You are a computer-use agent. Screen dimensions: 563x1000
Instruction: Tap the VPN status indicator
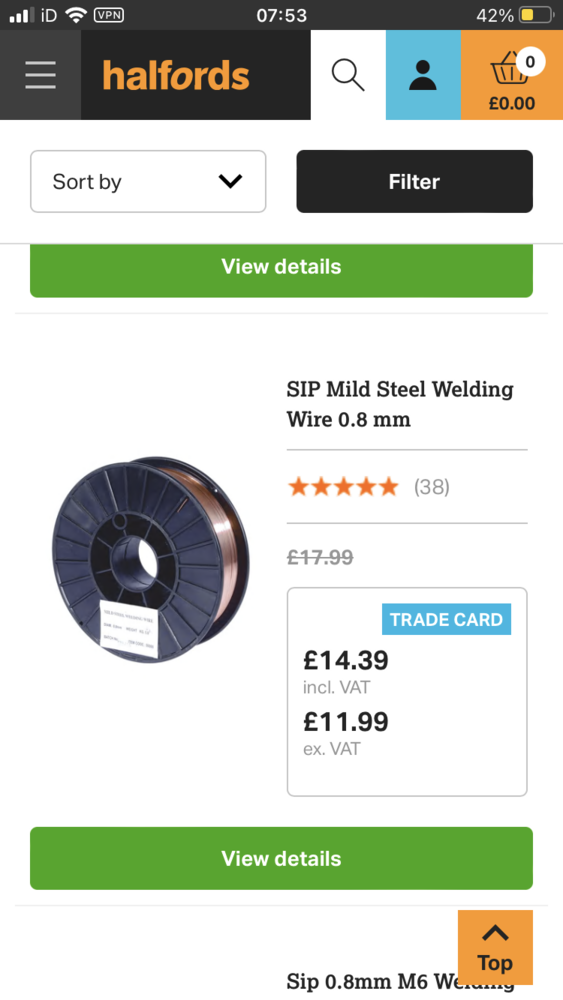click(x=108, y=15)
